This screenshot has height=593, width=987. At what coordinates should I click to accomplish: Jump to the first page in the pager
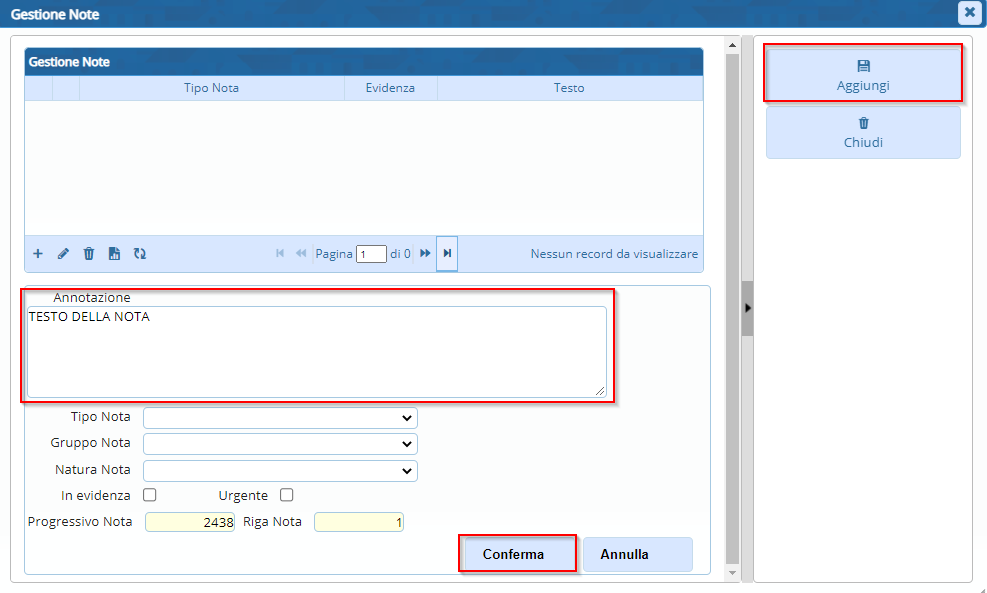click(281, 254)
